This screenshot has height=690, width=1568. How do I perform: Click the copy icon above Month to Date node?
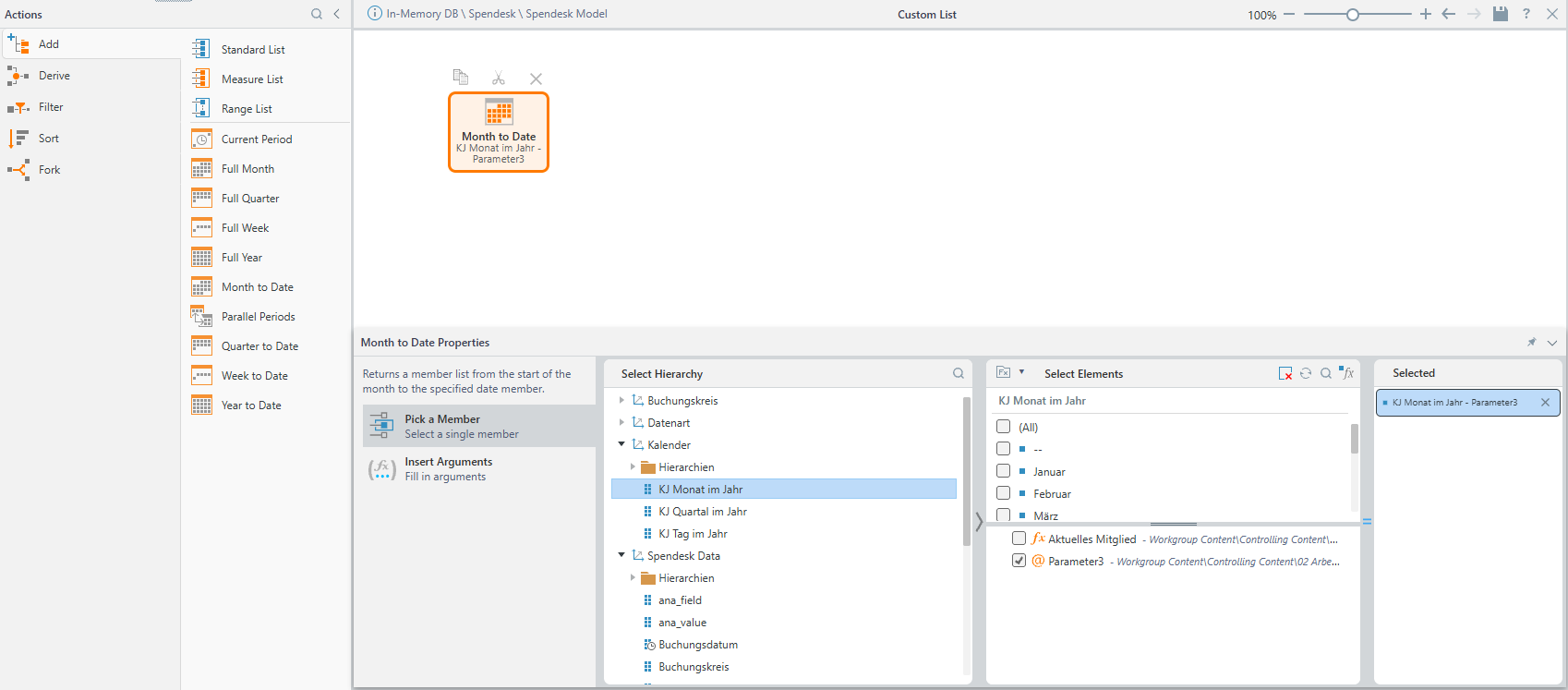tap(461, 78)
